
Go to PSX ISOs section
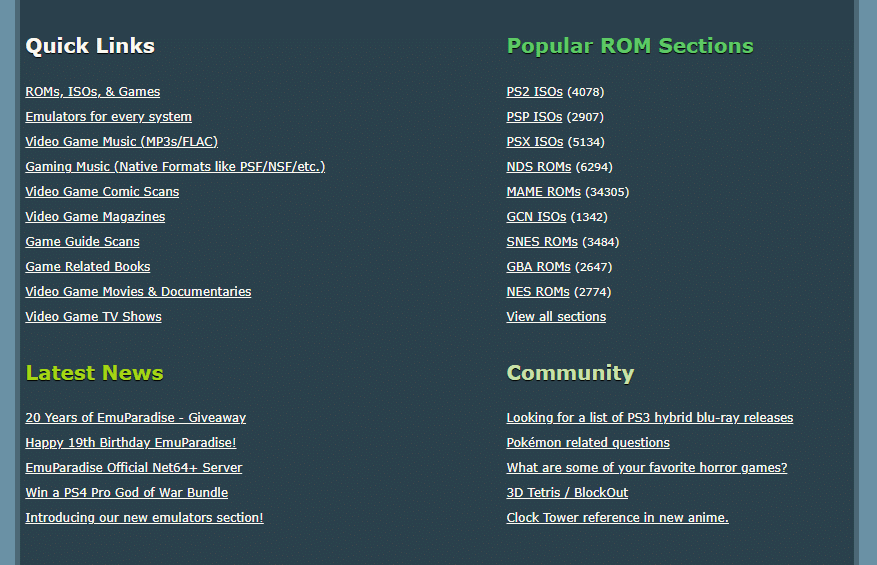point(534,142)
